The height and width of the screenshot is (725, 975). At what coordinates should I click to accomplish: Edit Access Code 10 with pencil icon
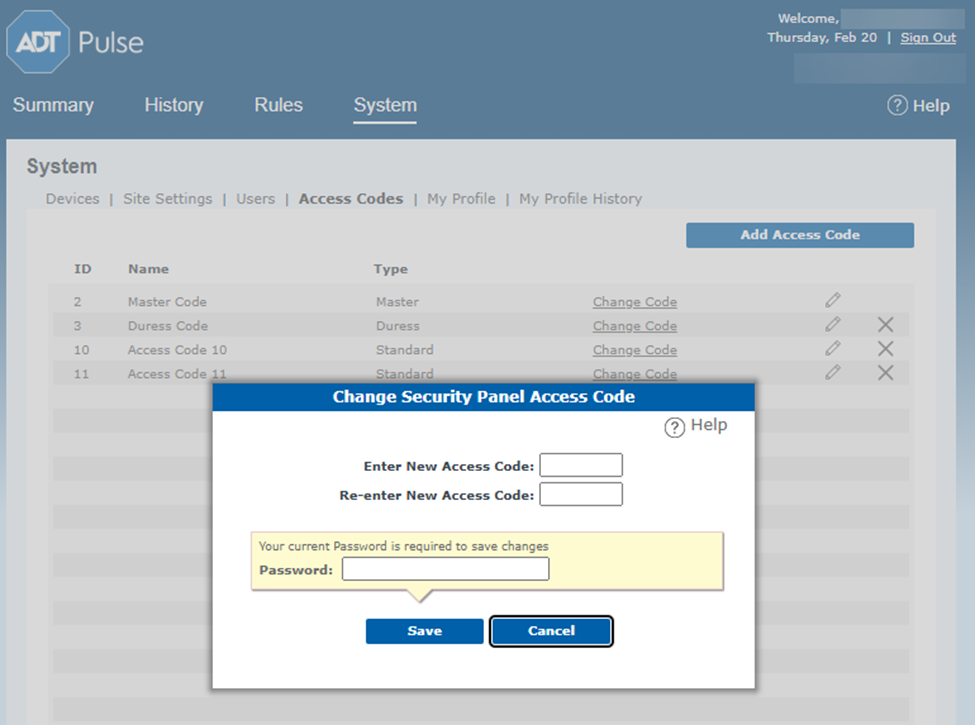[x=833, y=348]
